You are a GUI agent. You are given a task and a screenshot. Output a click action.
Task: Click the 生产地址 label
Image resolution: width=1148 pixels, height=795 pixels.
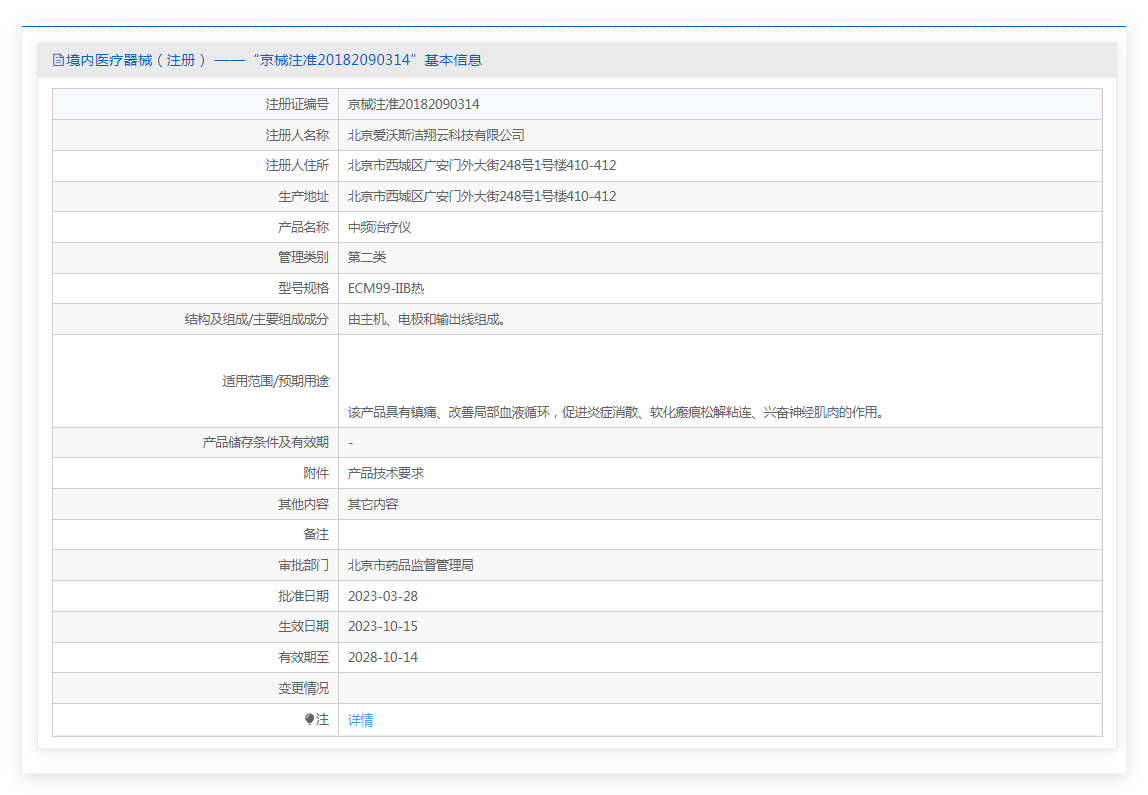[x=304, y=197]
